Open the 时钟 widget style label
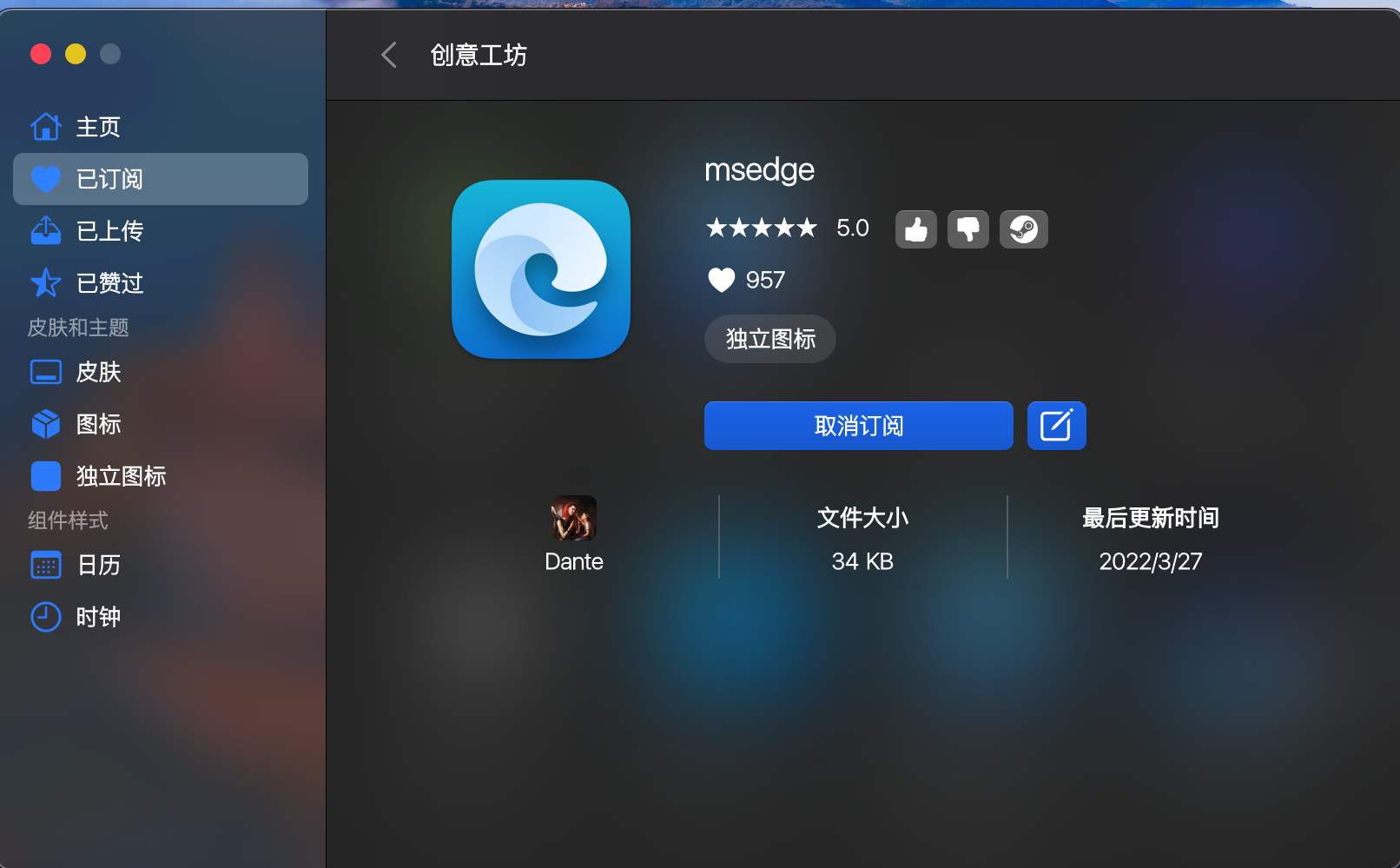This screenshot has width=1400, height=868. 98,617
